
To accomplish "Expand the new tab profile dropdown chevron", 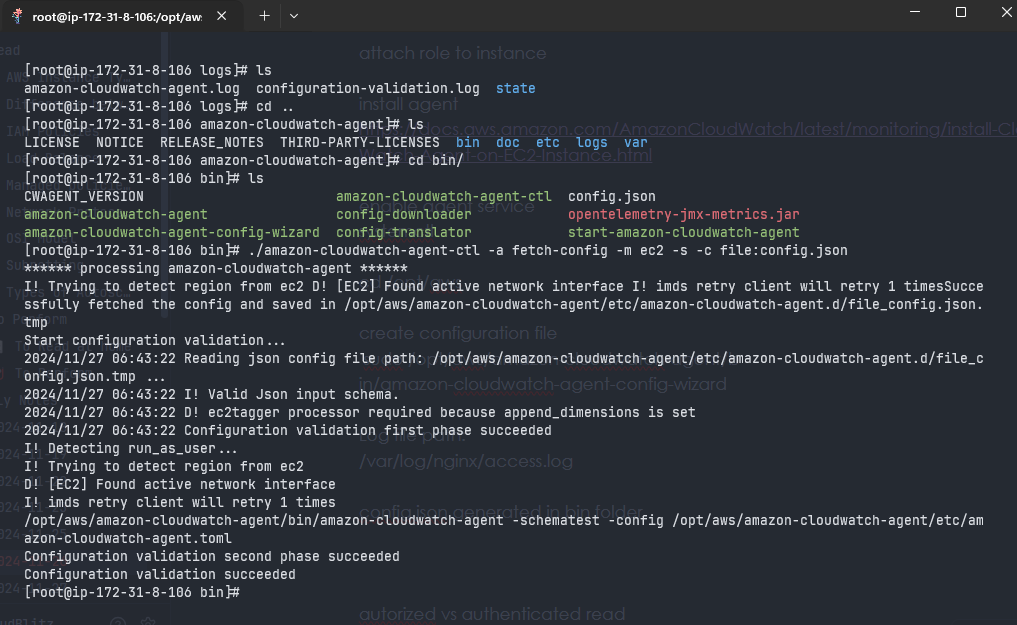I will pos(294,16).
